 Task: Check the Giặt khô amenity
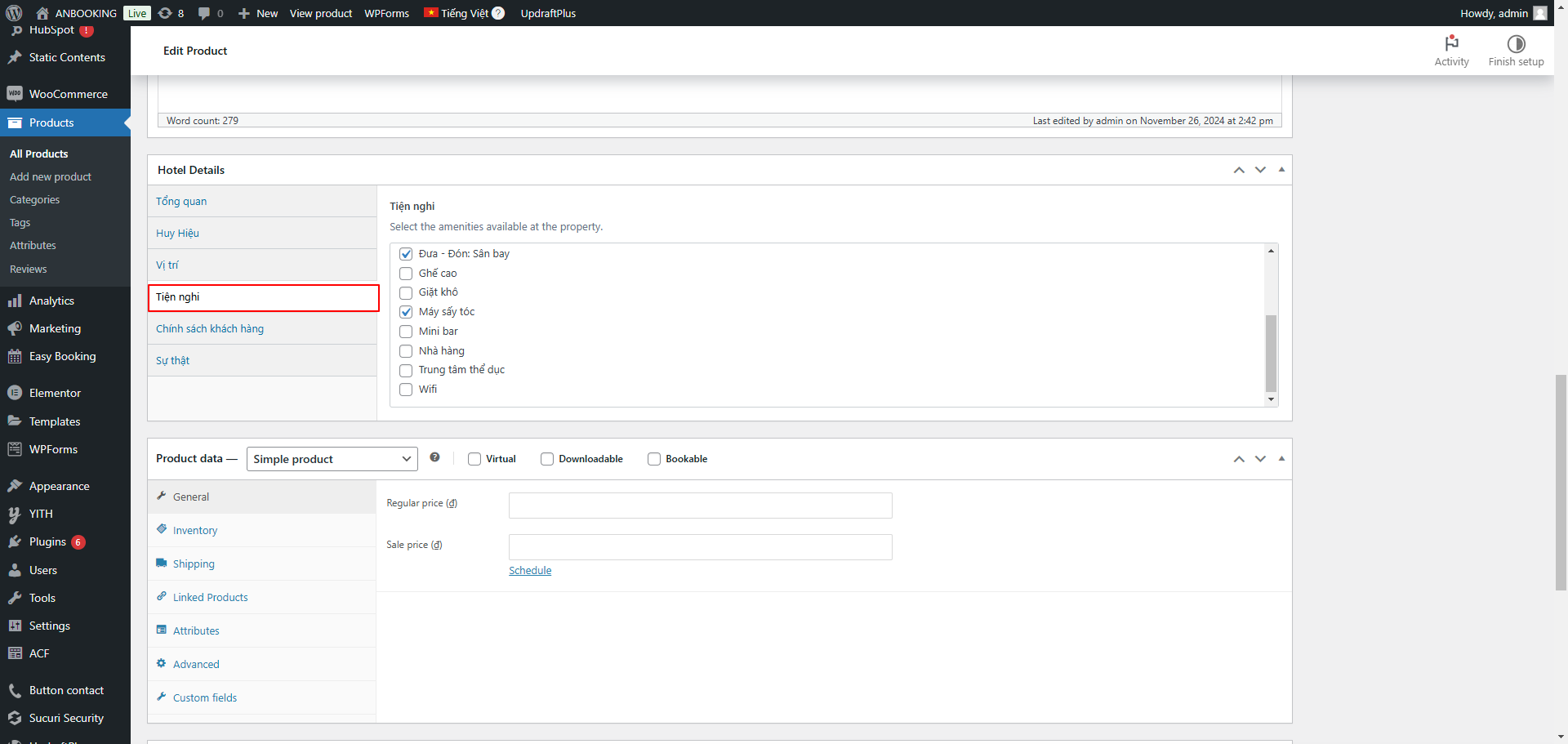pos(406,292)
